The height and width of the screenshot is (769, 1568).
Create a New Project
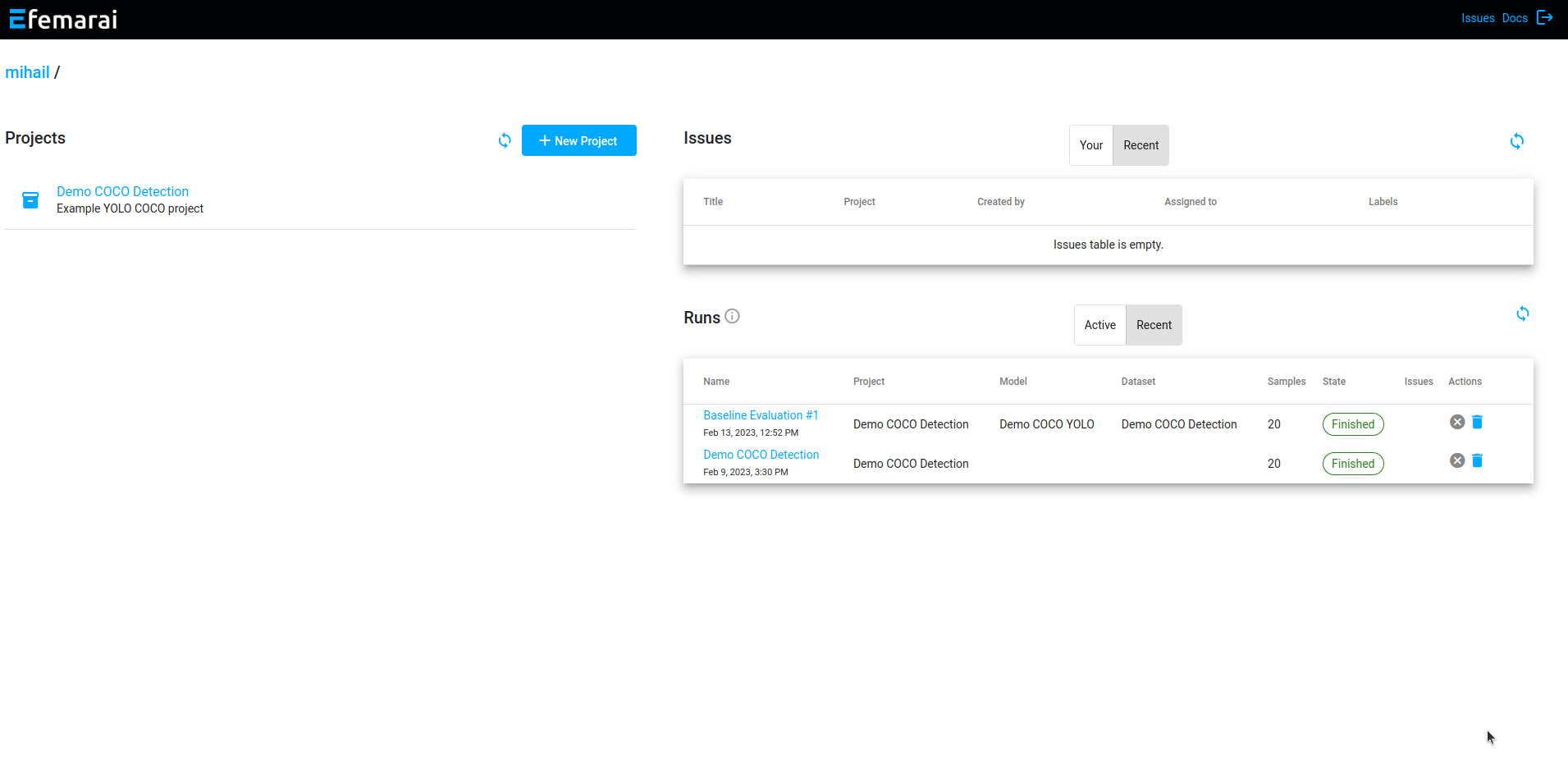point(579,140)
